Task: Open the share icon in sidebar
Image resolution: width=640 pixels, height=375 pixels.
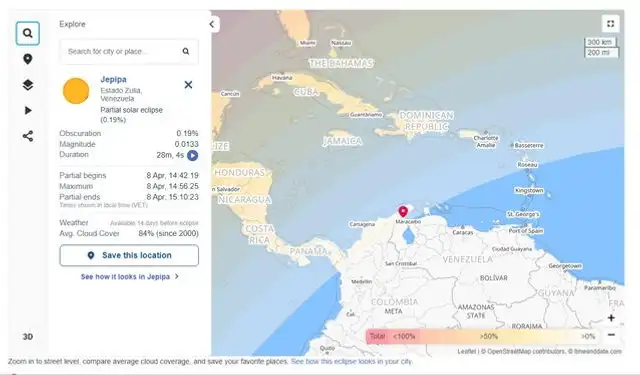Action: click(27, 136)
